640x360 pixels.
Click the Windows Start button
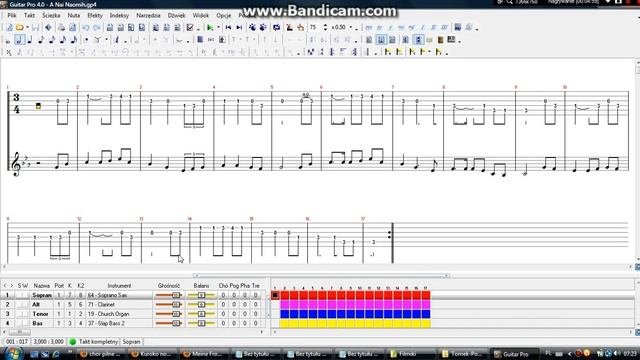coord(13,353)
